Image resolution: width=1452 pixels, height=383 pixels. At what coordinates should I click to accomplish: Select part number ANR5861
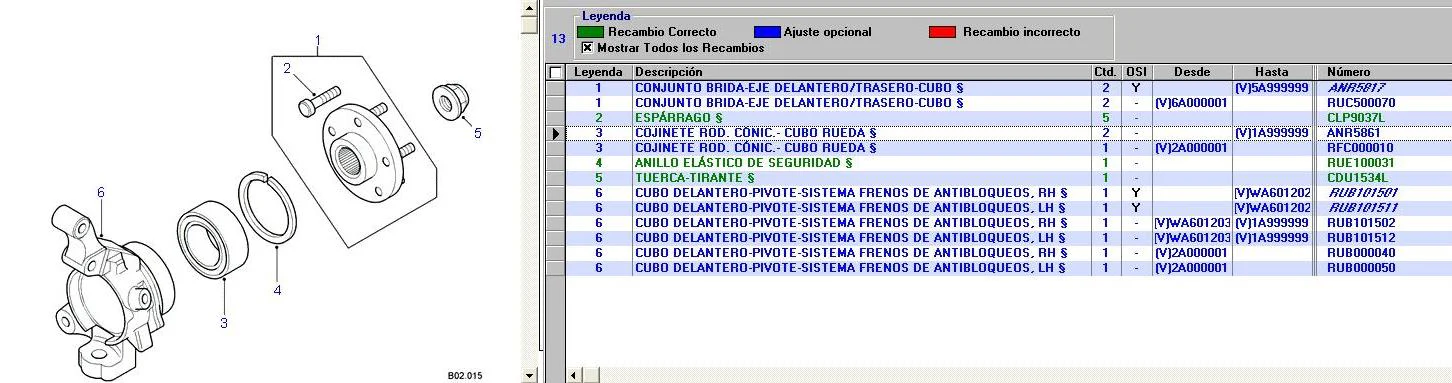click(x=1353, y=133)
